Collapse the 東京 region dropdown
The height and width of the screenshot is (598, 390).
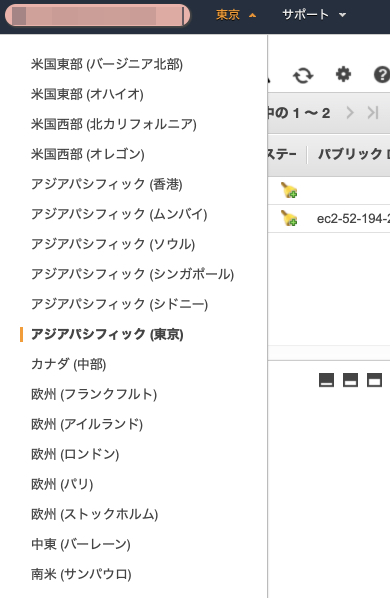click(236, 15)
